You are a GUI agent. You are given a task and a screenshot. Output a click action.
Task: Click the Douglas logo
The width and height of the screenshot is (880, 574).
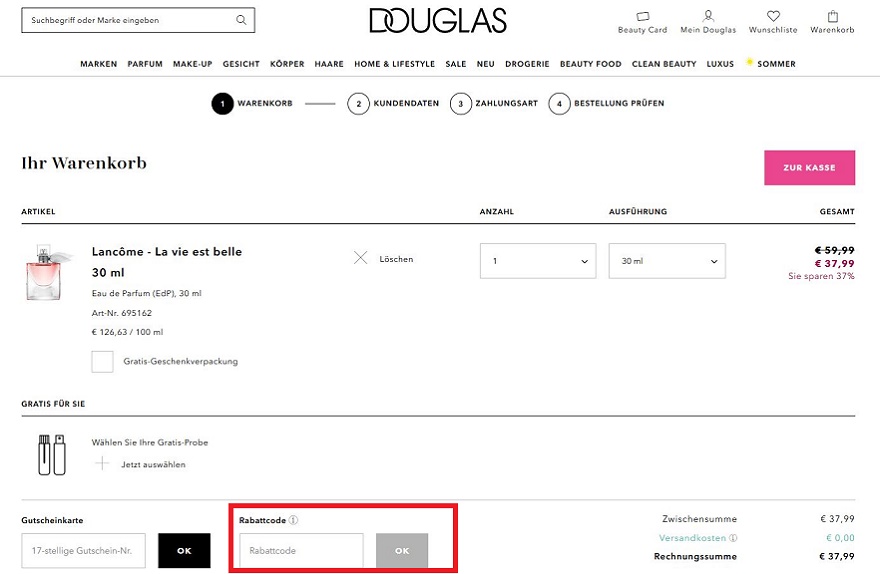click(438, 21)
